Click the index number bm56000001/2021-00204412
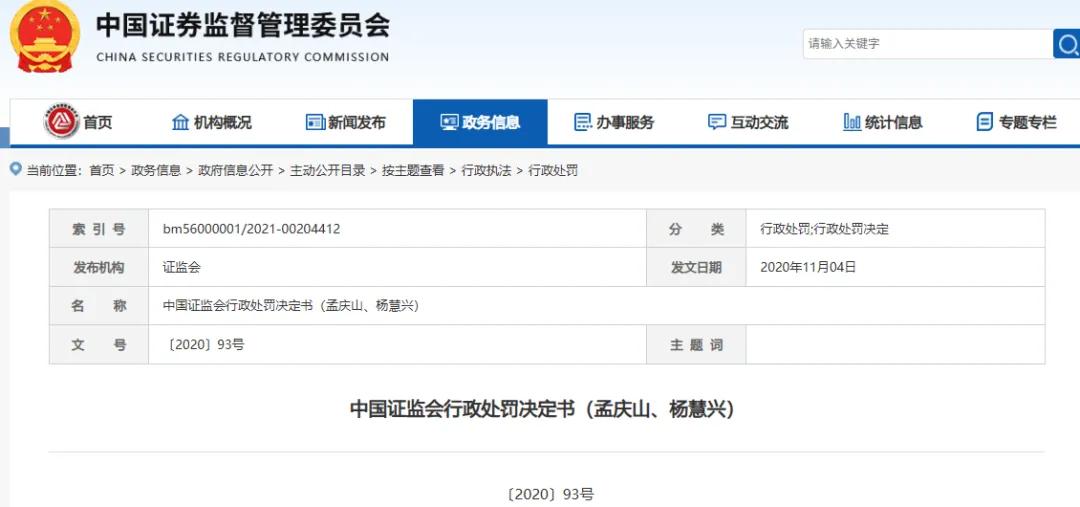1080x507 pixels. [x=251, y=229]
